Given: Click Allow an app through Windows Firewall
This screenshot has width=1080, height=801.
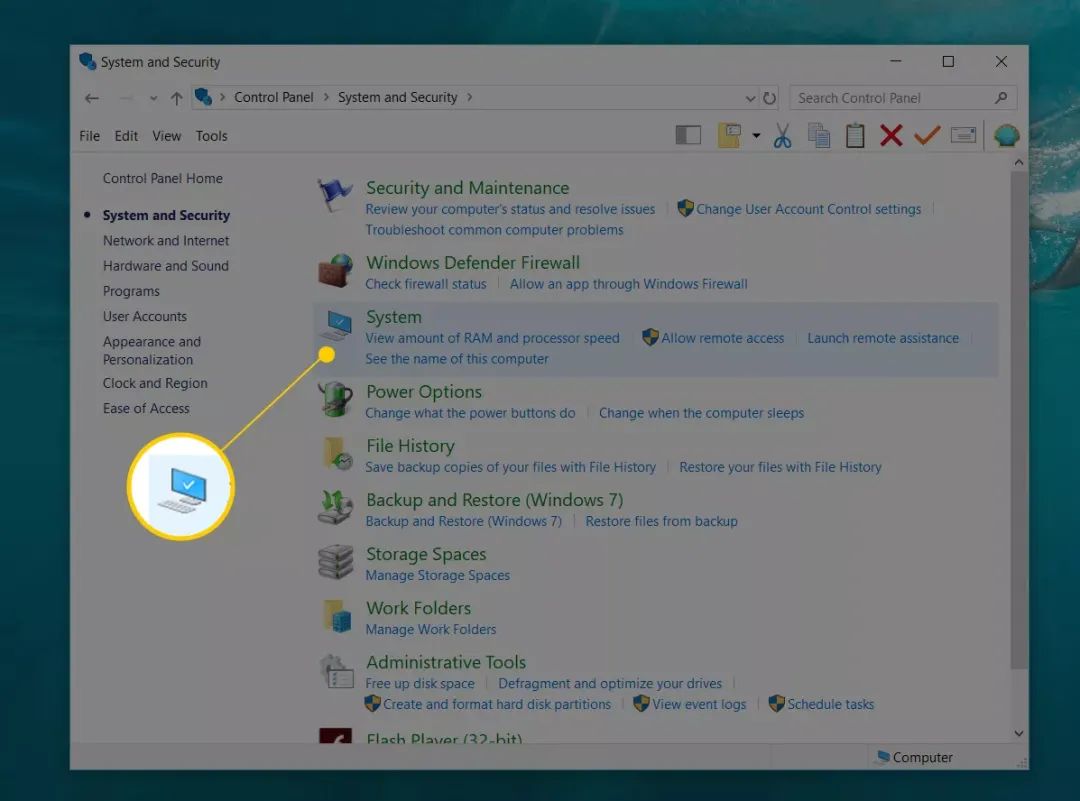Looking at the screenshot, I should [x=629, y=284].
